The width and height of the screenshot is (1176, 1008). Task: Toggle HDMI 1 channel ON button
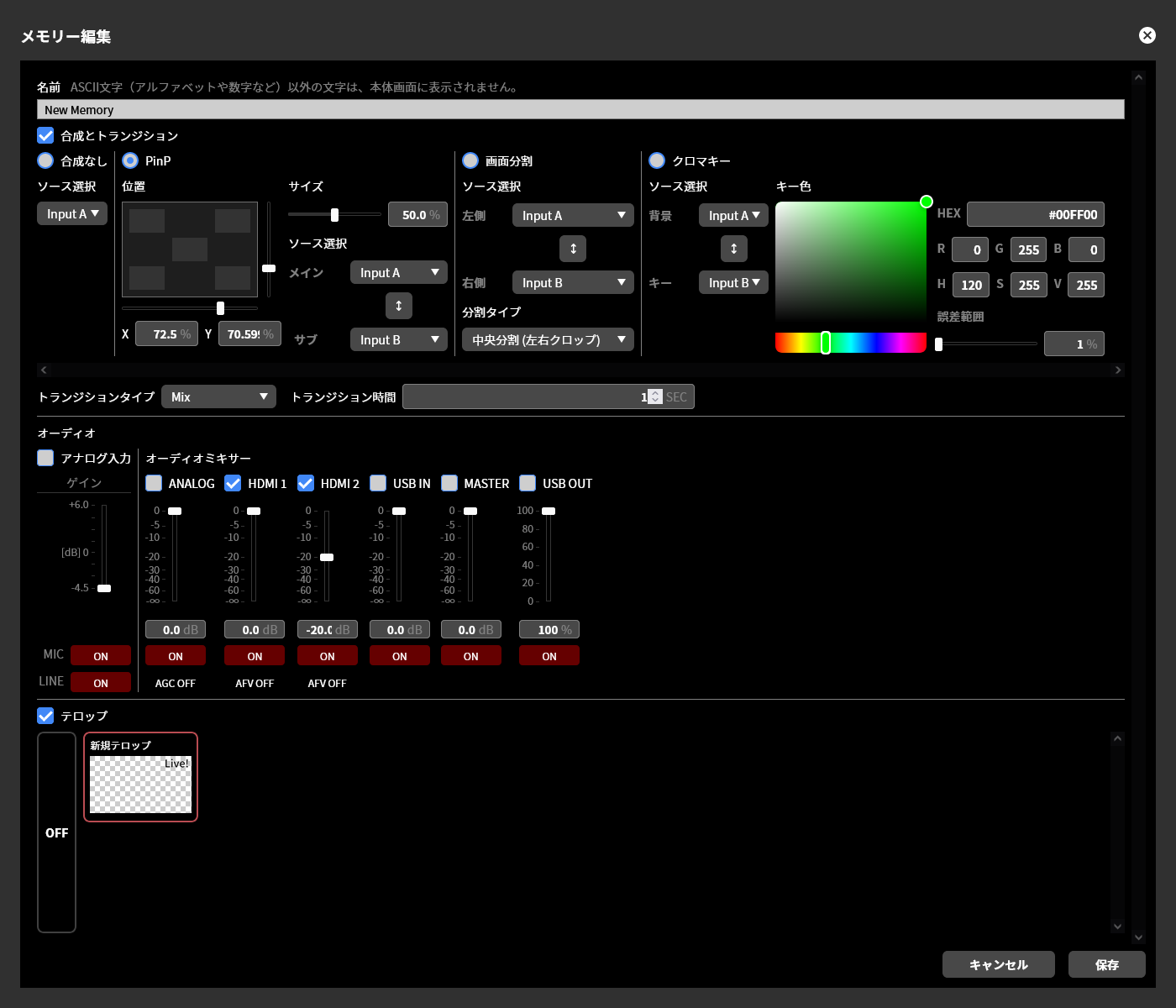(255, 655)
